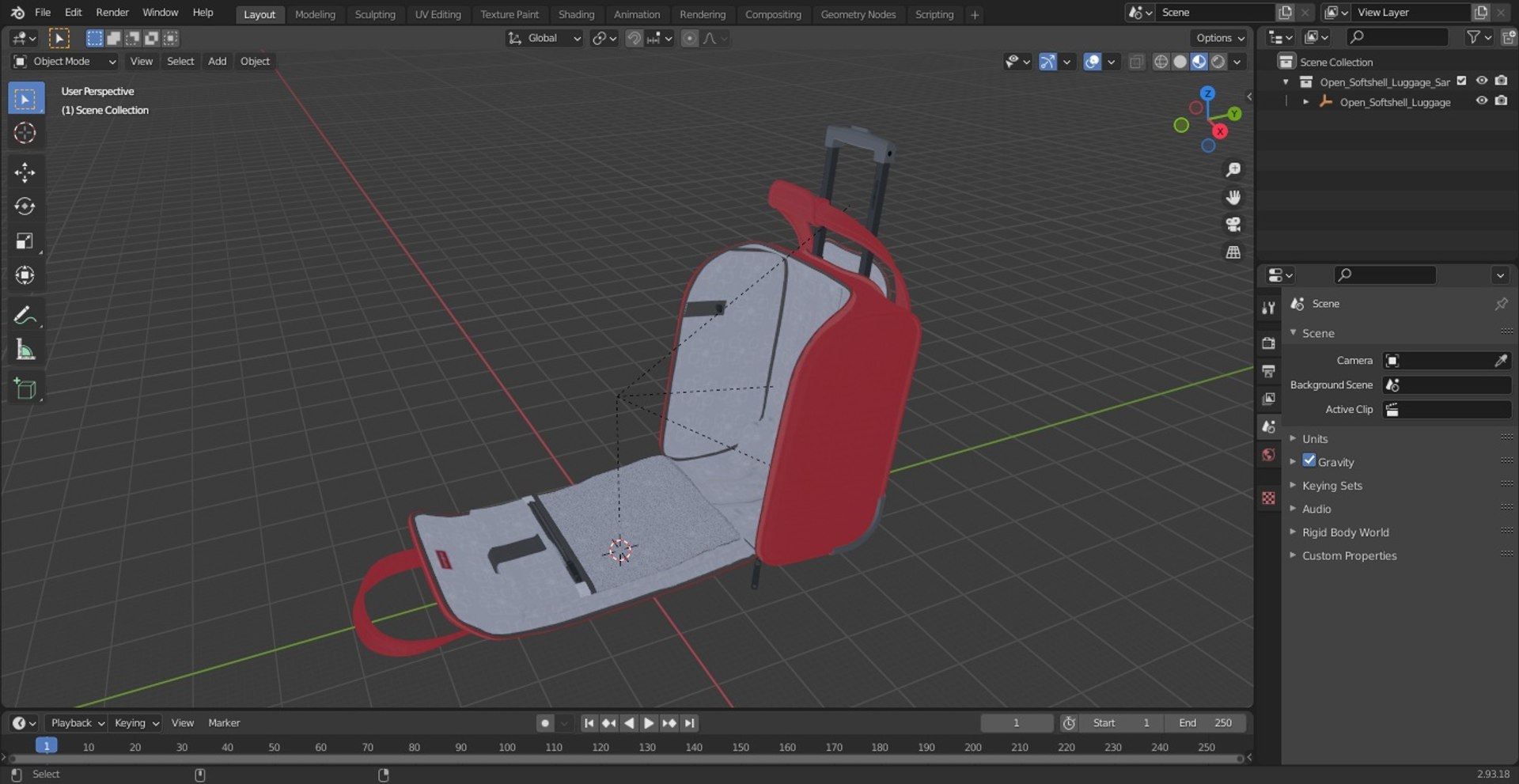
Task: Switch to the Shading workspace tab
Action: coord(576,14)
